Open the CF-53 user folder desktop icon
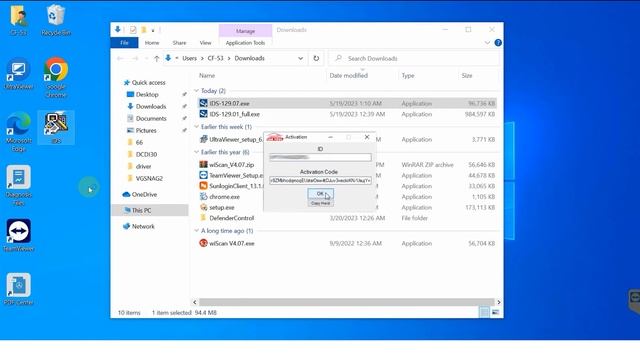The width and height of the screenshot is (640, 360). pyautogui.click(x=18, y=20)
